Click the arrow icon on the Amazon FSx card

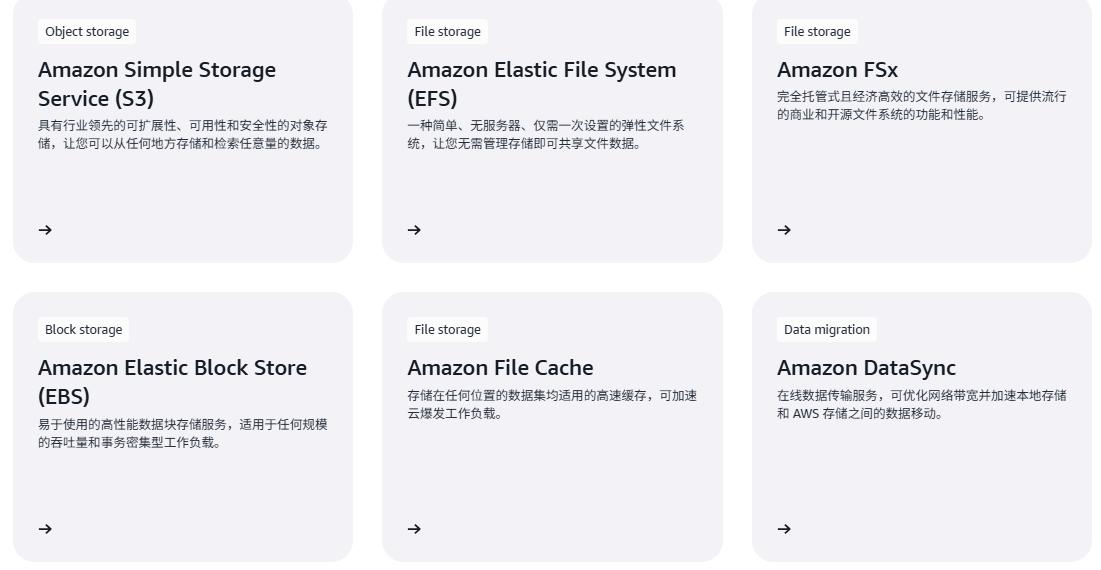tap(784, 230)
